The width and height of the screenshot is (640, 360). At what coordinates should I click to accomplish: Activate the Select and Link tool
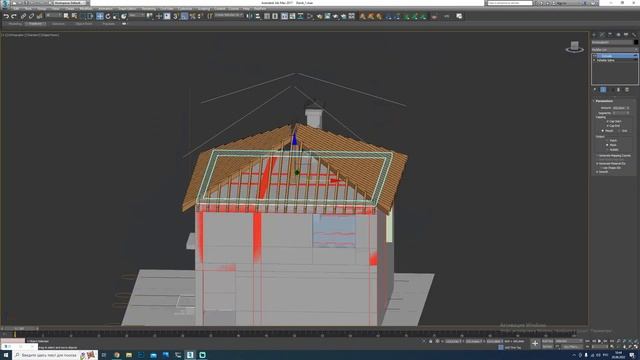click(23, 16)
